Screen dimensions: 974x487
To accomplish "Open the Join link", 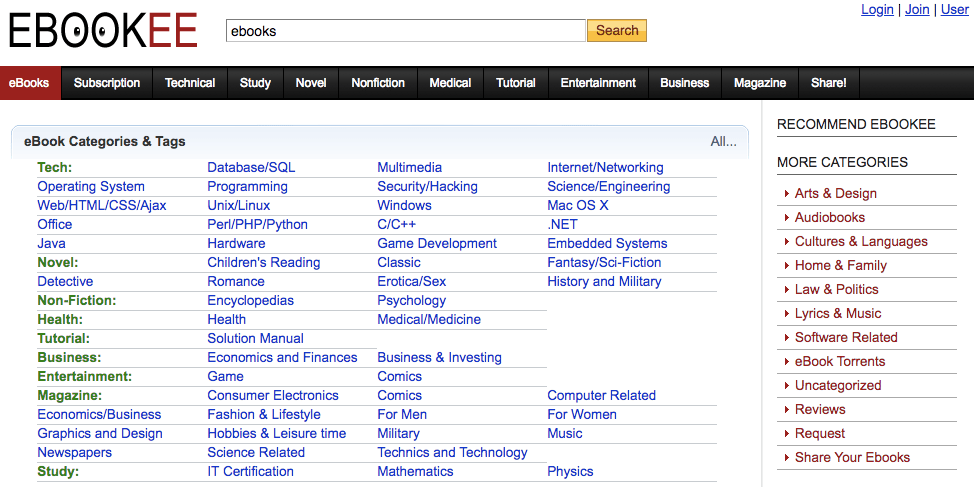I will 917,9.
